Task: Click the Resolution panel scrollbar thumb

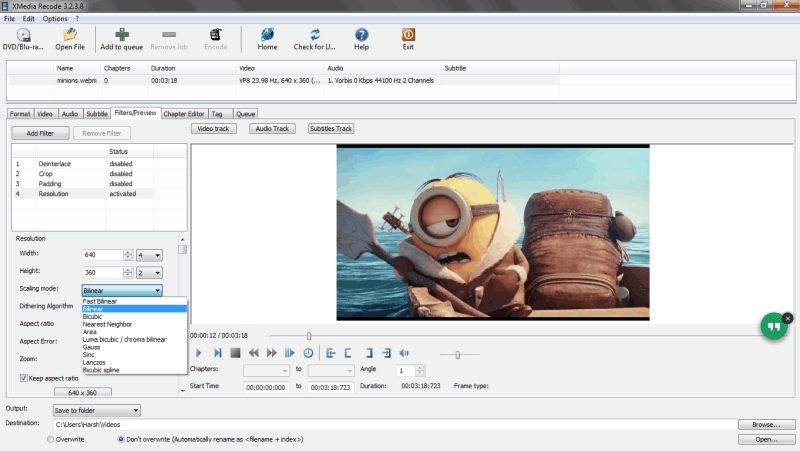Action: 182,249
